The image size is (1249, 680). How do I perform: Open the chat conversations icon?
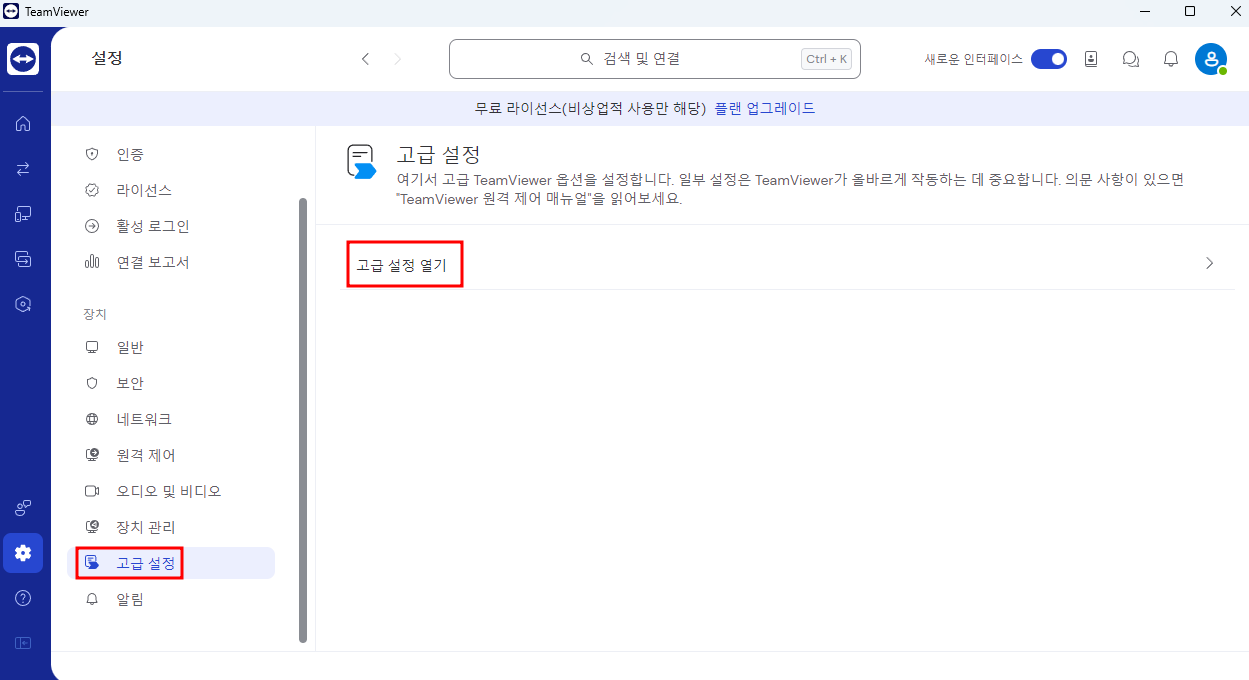pyautogui.click(x=1131, y=59)
